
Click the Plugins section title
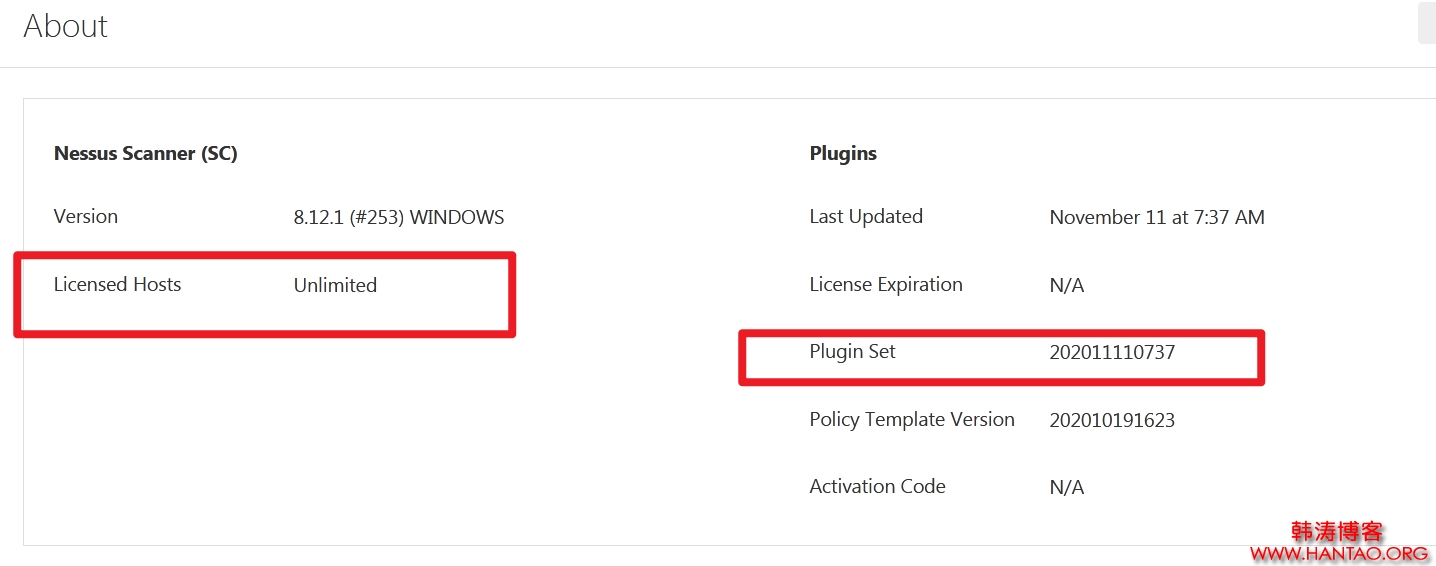[x=843, y=154]
